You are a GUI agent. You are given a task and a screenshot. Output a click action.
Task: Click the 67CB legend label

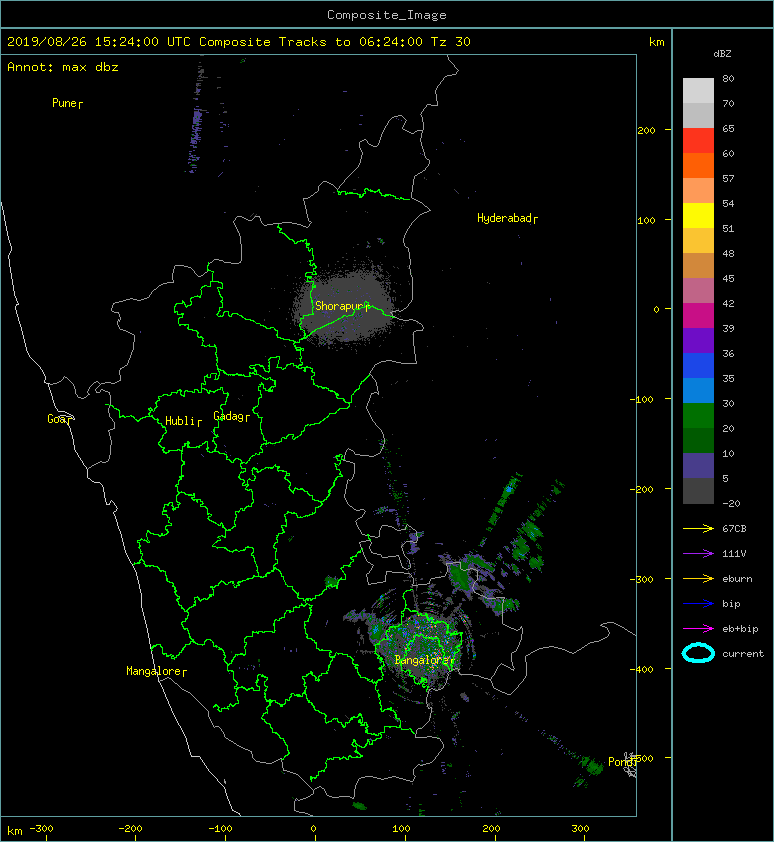click(x=734, y=529)
